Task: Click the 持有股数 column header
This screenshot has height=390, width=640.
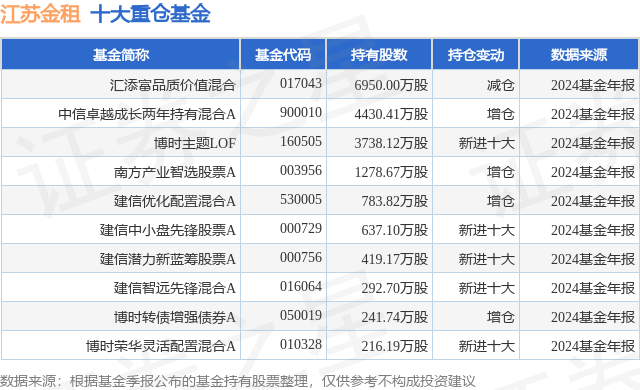Action: click(x=379, y=54)
